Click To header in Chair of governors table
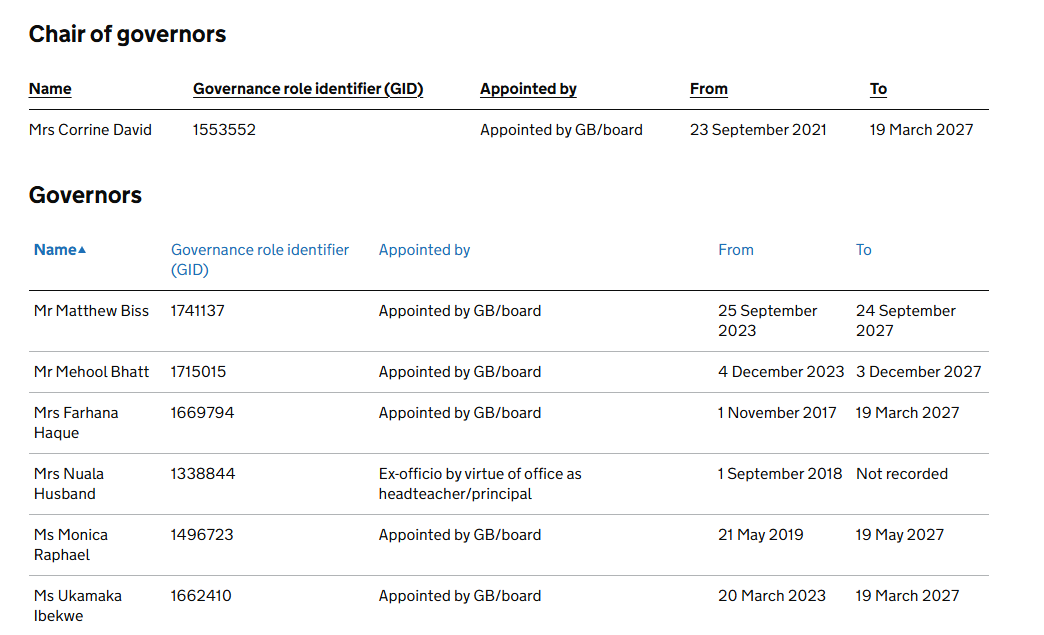This screenshot has height=635, width=1044. click(878, 89)
